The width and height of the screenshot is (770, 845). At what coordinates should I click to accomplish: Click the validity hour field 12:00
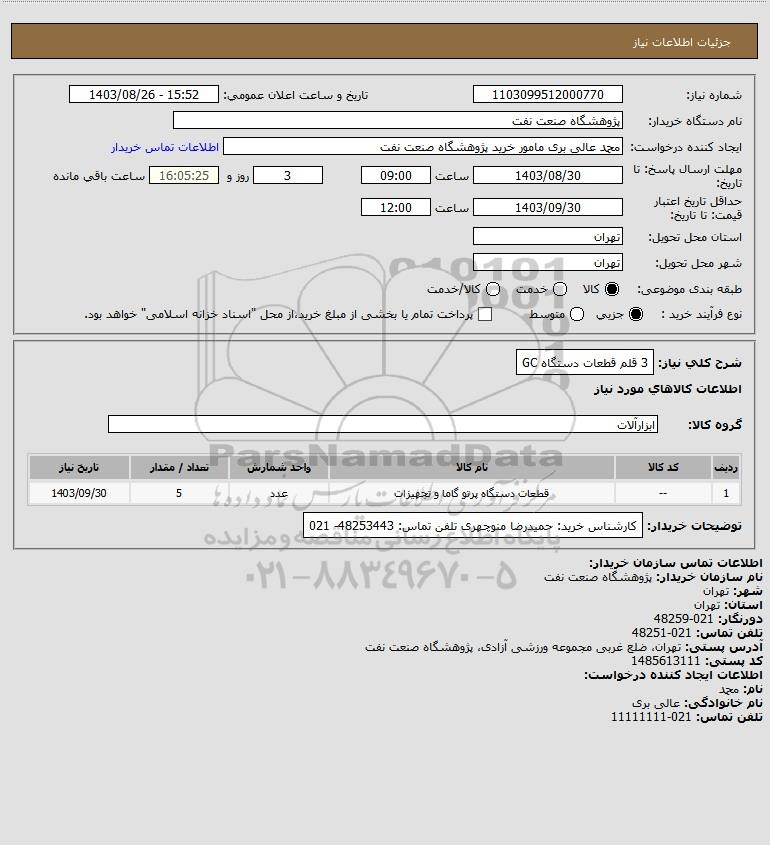point(396,207)
